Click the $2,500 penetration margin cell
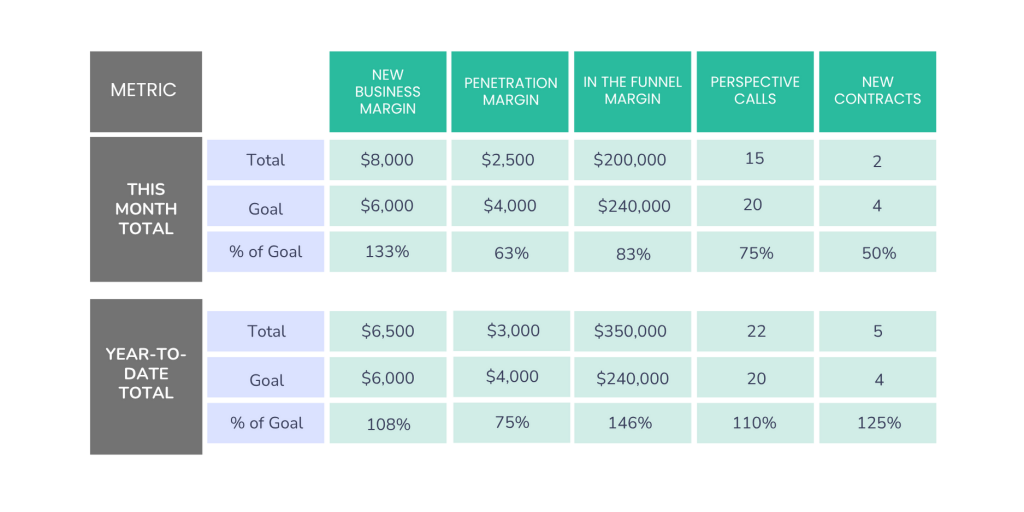The image size is (1024, 512). coord(510,160)
